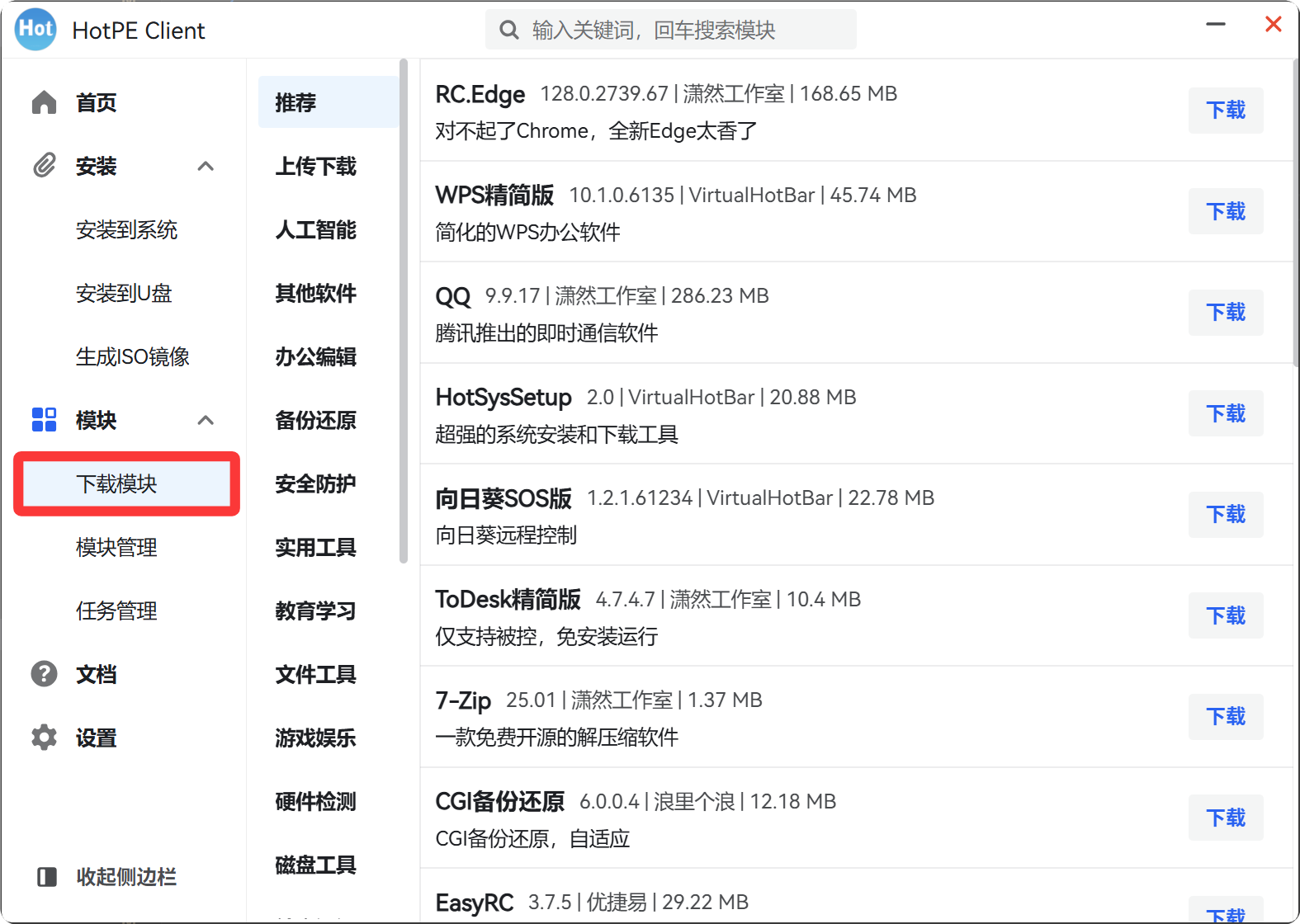Viewport: 1300px width, 924px height.
Task: Download the 7-Zip module
Action: point(1225,717)
